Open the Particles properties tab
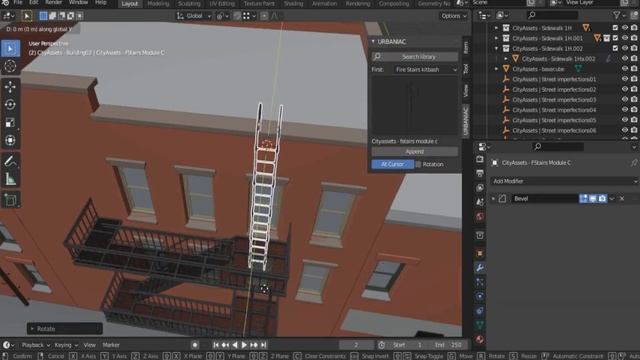This screenshot has width=640, height=360. [480, 282]
